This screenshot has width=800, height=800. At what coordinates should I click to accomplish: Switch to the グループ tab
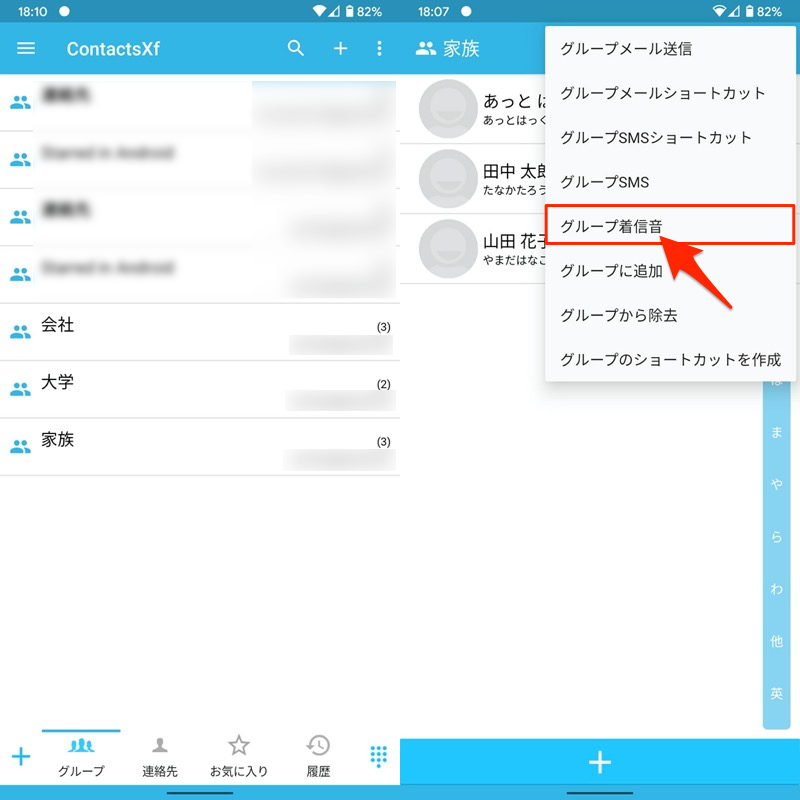coord(81,756)
